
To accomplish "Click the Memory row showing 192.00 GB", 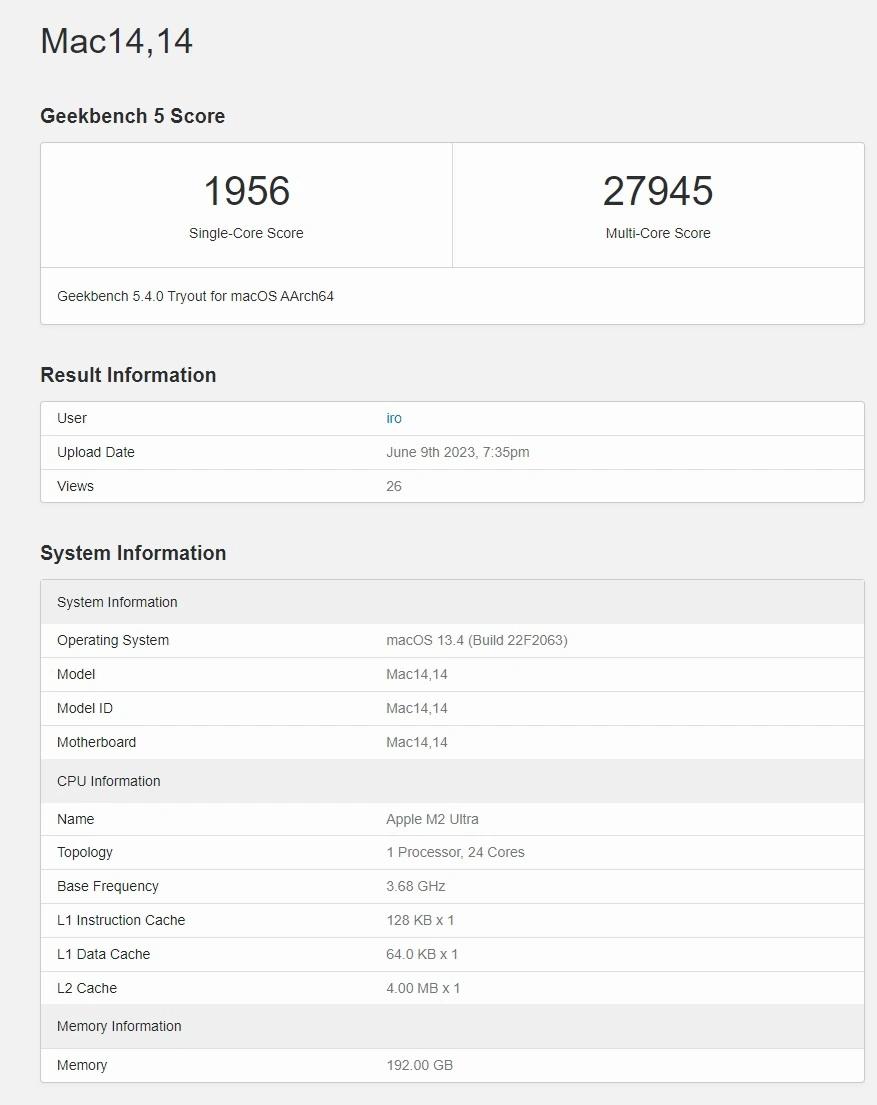I will (419, 1065).
